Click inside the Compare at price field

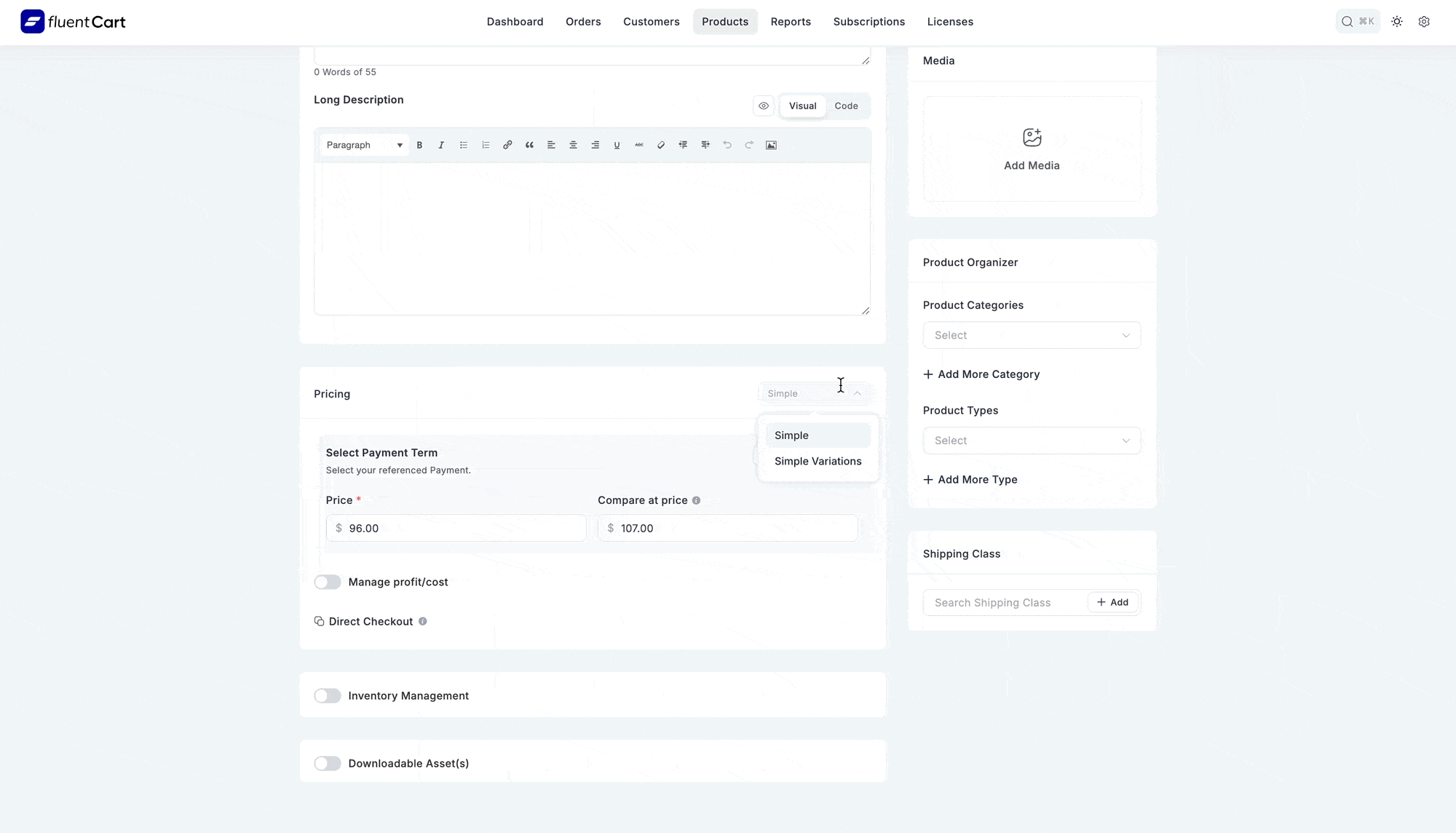pyautogui.click(x=728, y=528)
